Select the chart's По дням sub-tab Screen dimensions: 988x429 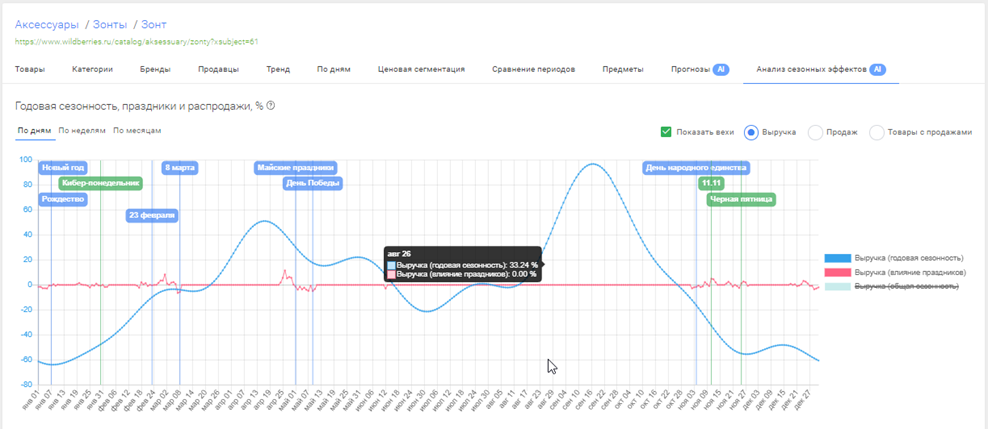(x=33, y=131)
